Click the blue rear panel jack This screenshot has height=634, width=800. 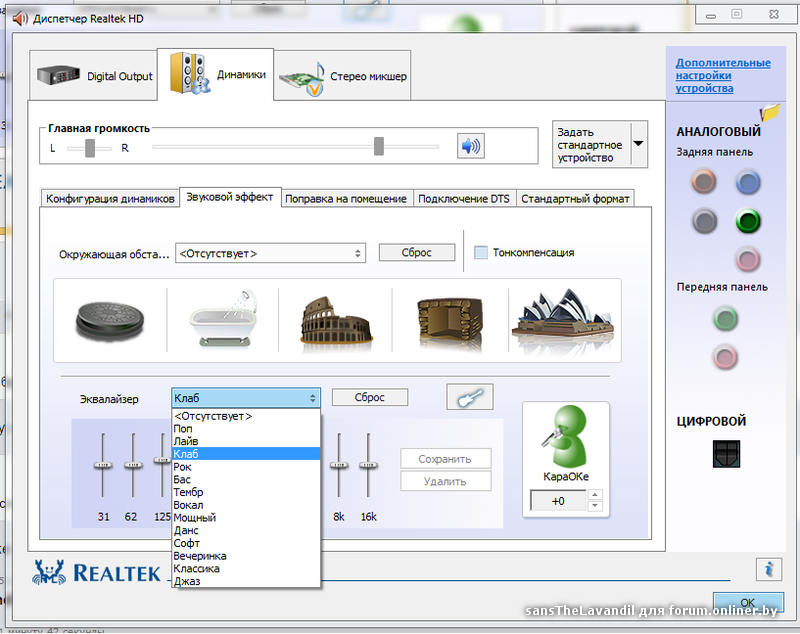click(x=748, y=183)
